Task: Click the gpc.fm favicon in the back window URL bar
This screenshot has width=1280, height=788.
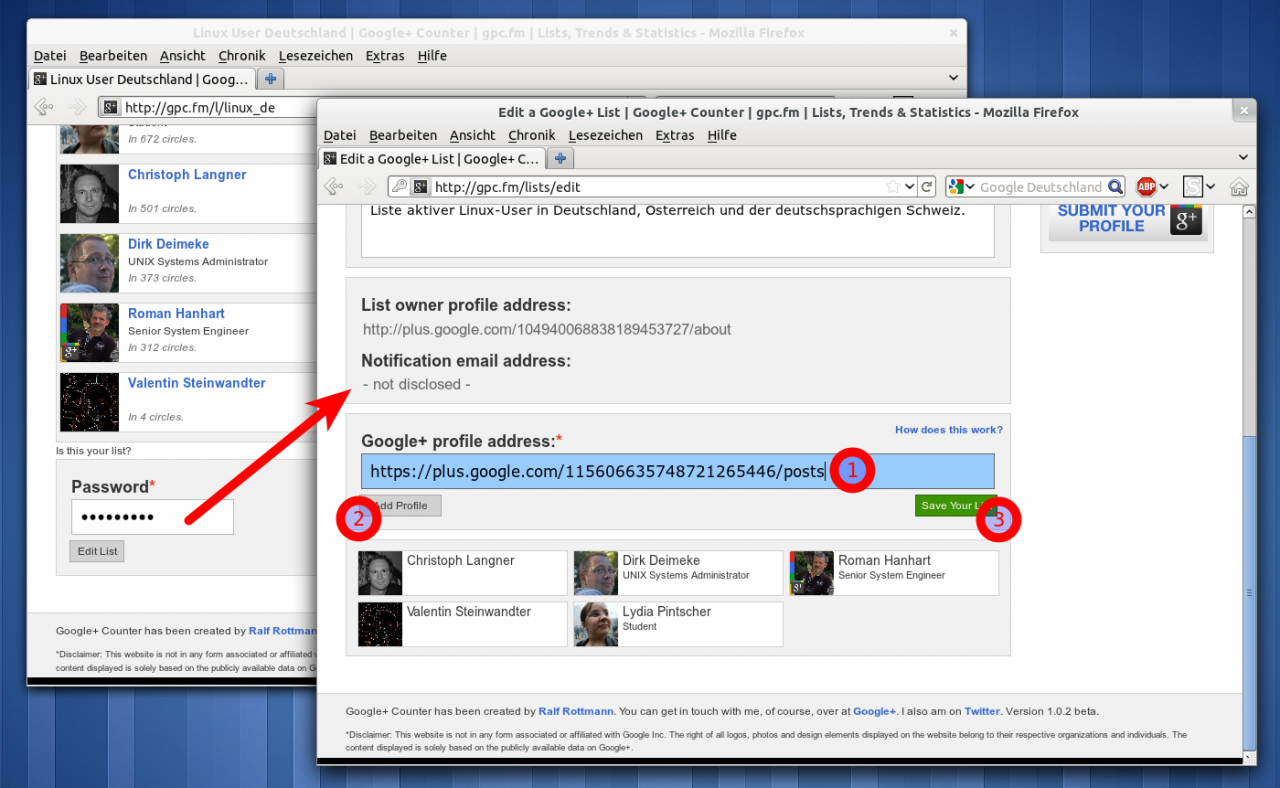Action: (111, 107)
